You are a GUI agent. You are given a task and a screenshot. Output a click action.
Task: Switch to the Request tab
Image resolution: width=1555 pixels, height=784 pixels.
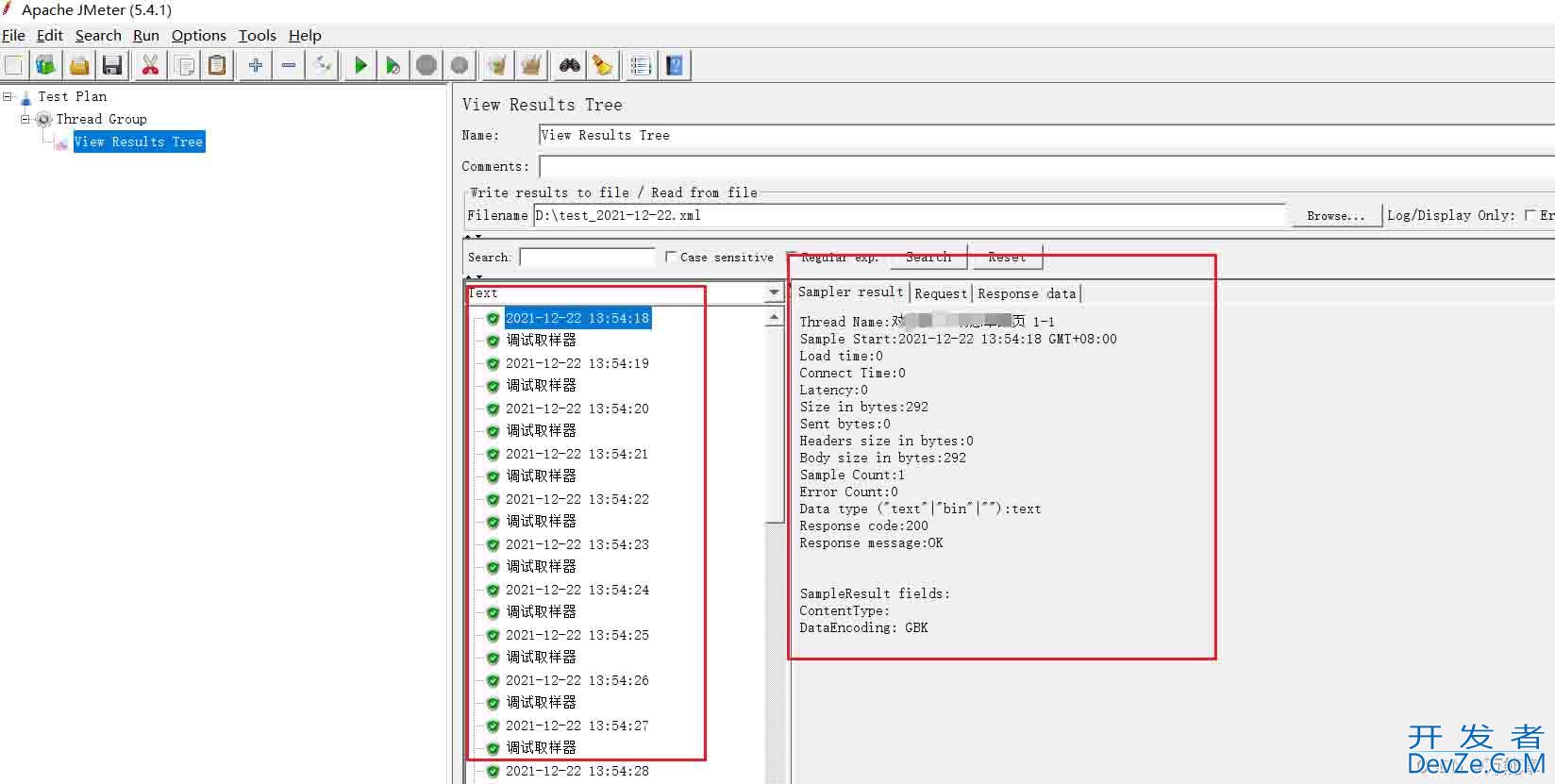(941, 293)
